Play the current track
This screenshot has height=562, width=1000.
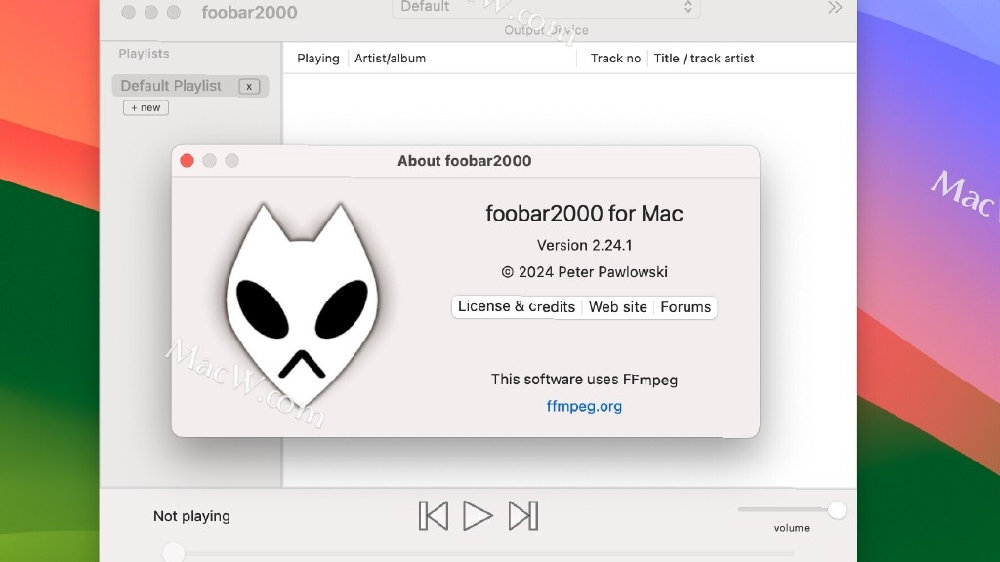coord(477,515)
